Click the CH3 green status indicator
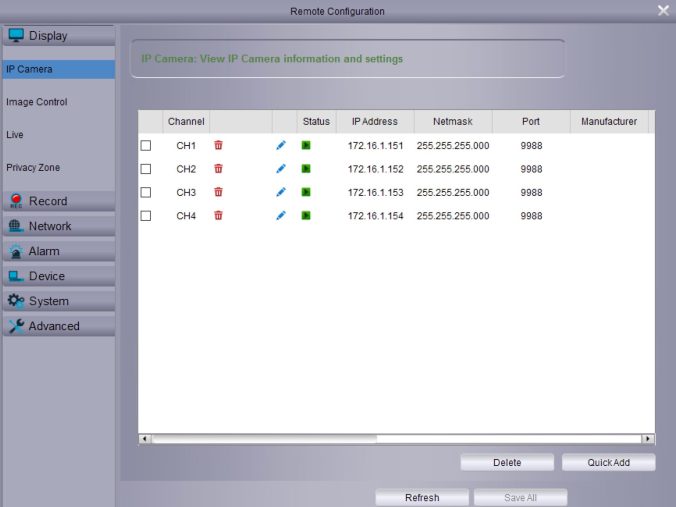This screenshot has height=507, width=676. pos(306,192)
